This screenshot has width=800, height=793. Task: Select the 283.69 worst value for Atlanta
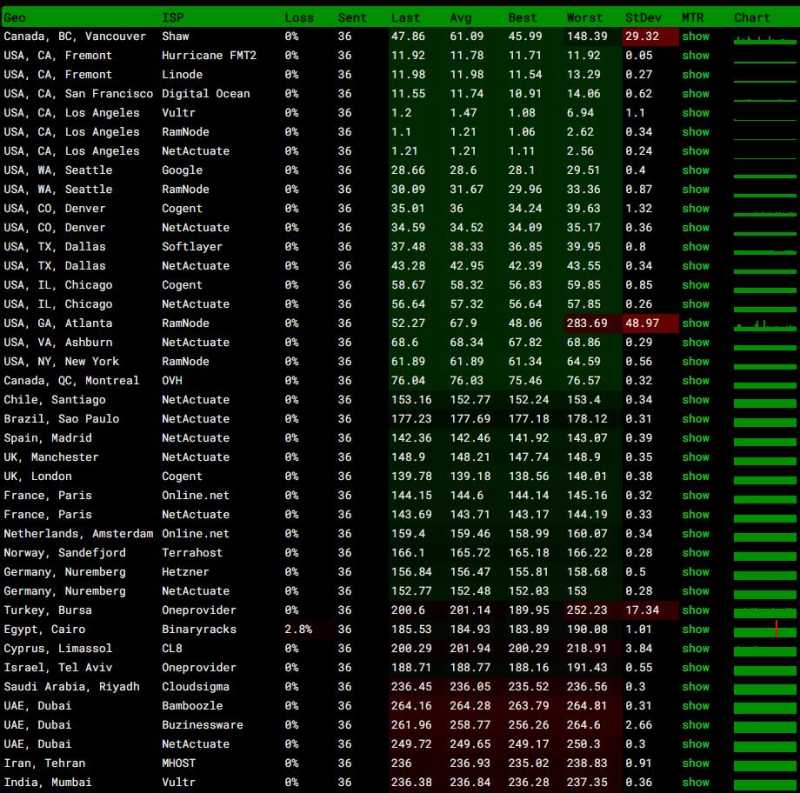tap(587, 324)
